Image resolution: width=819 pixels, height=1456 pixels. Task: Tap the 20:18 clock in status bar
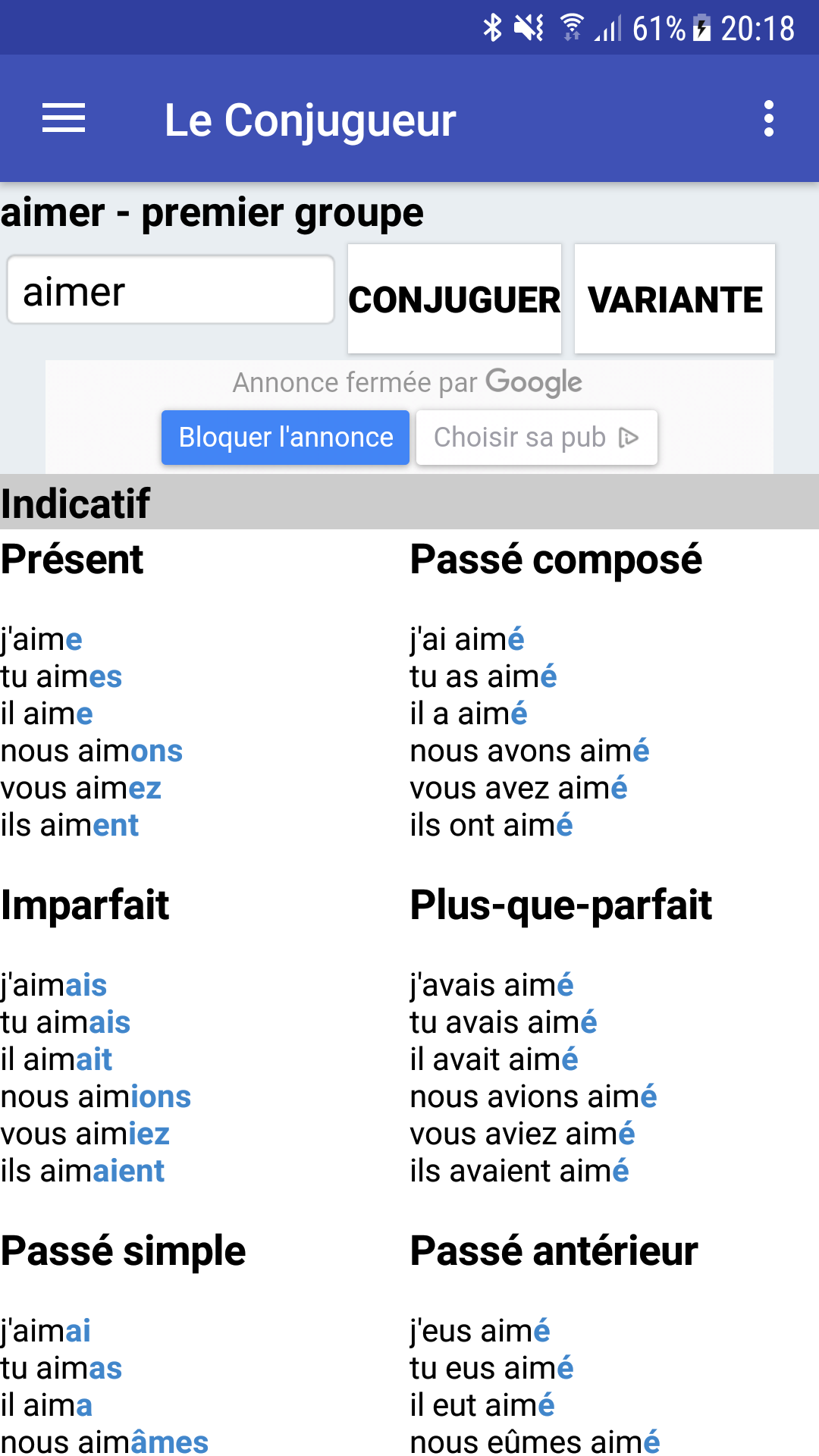[757, 29]
